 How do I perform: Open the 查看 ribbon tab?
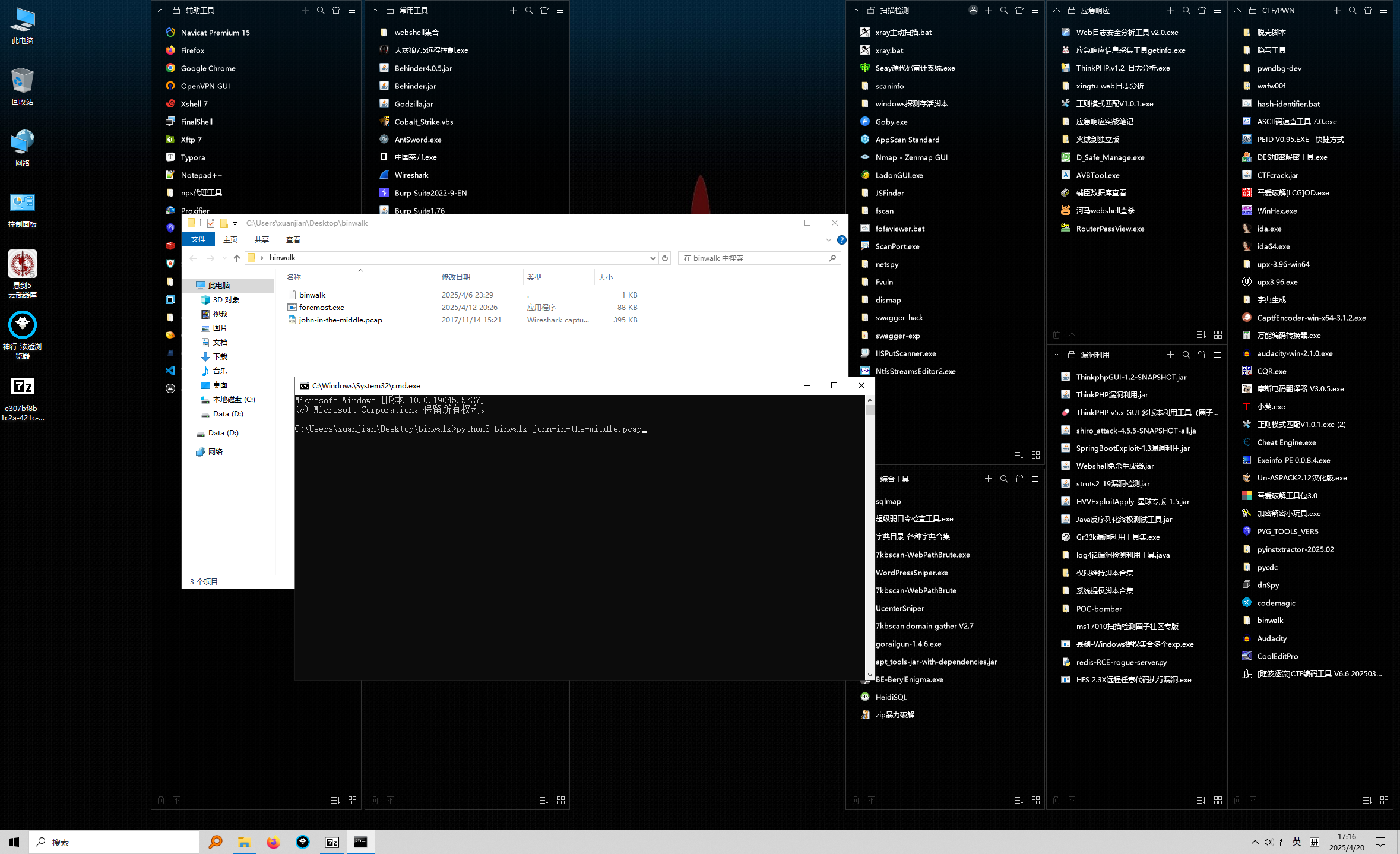[293, 240]
